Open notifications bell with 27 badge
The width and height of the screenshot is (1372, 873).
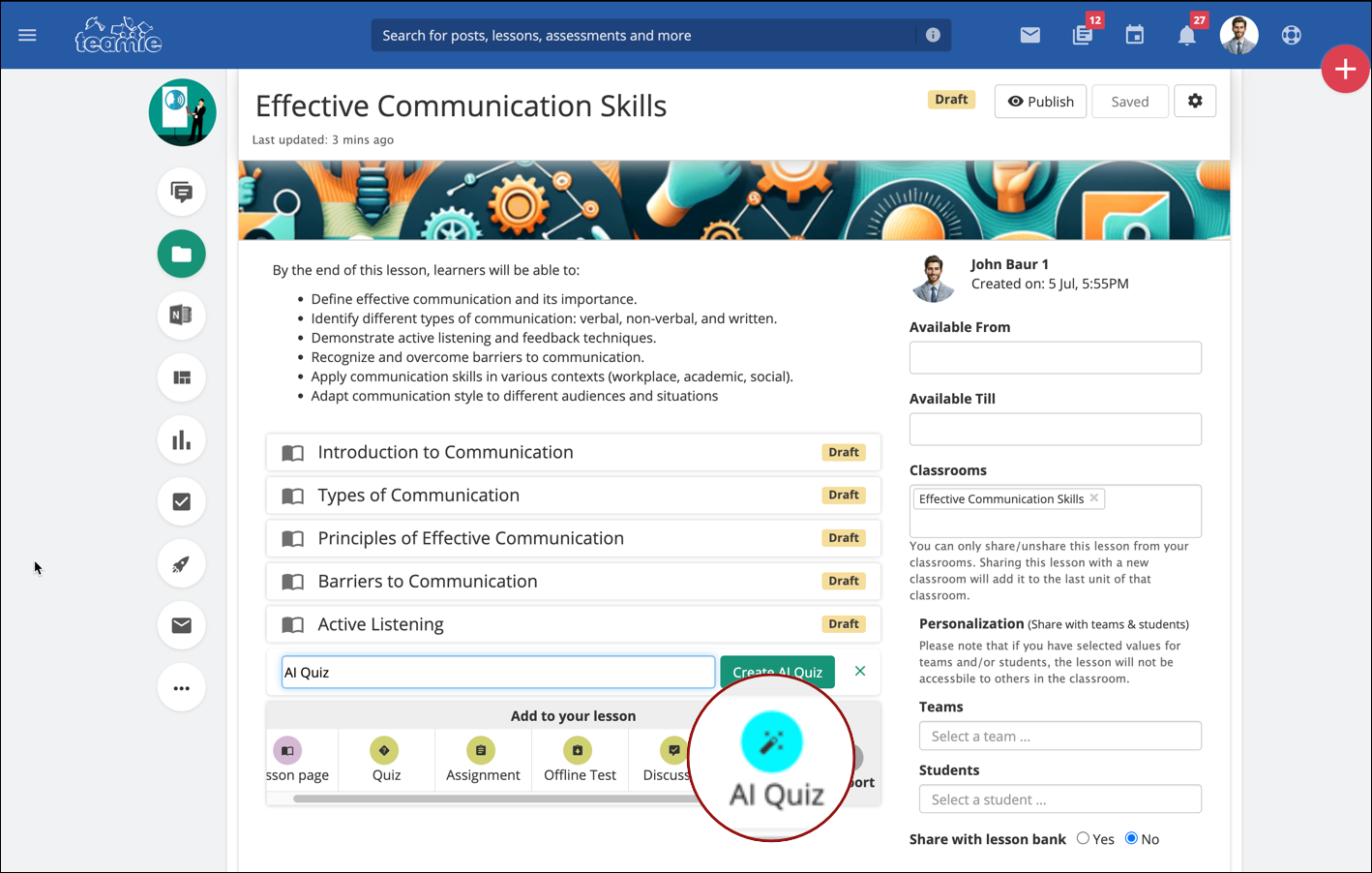(1186, 36)
